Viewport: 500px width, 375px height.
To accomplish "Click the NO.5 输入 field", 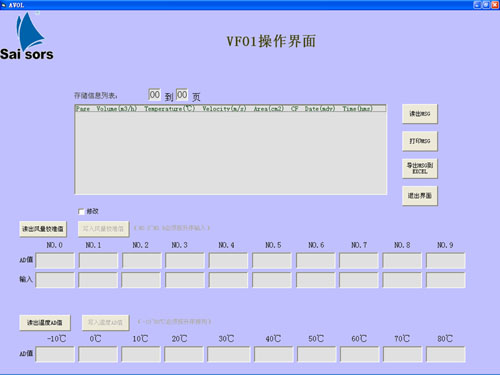I will click(x=272, y=280).
